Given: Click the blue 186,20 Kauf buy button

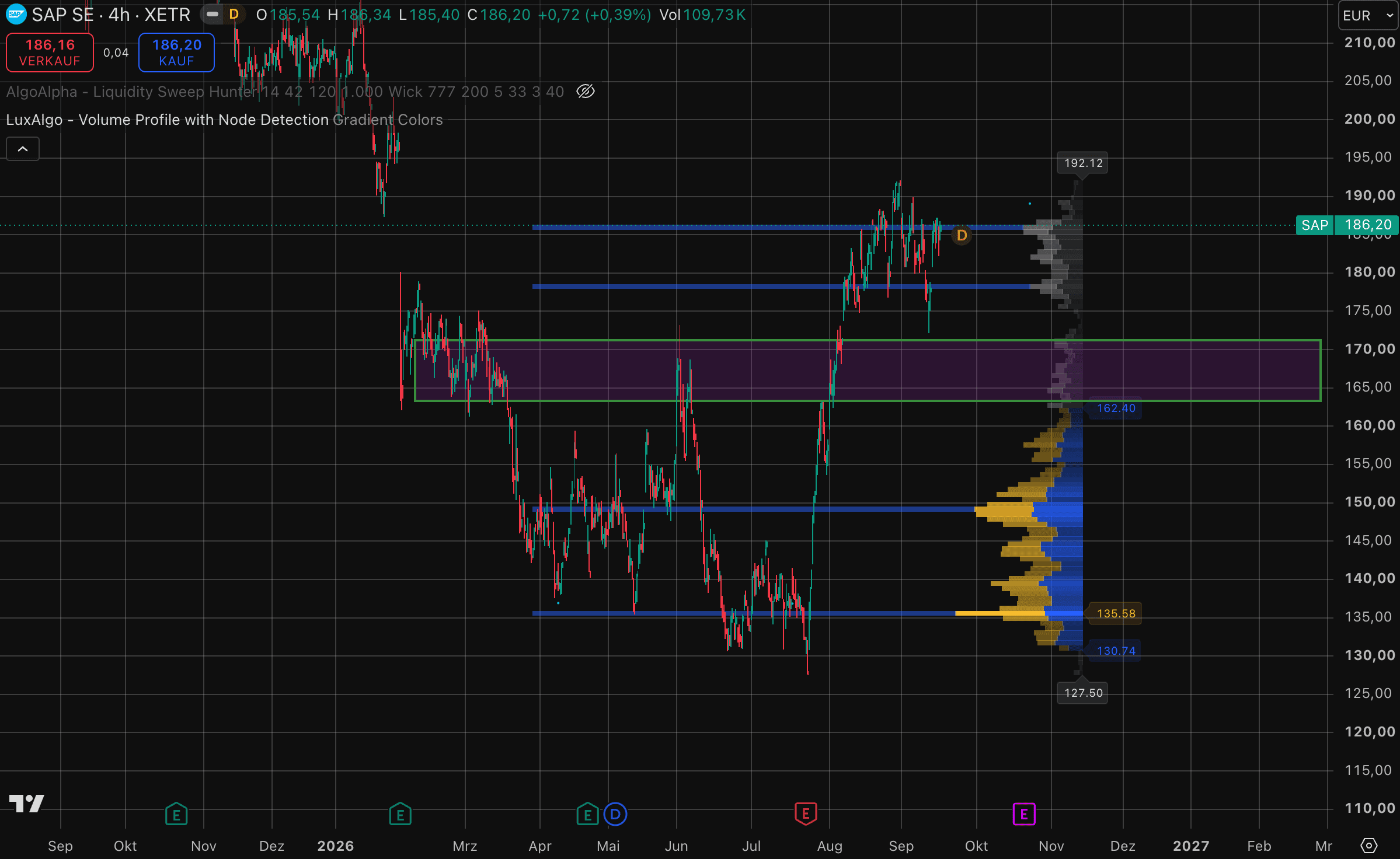Looking at the screenshot, I should point(176,53).
